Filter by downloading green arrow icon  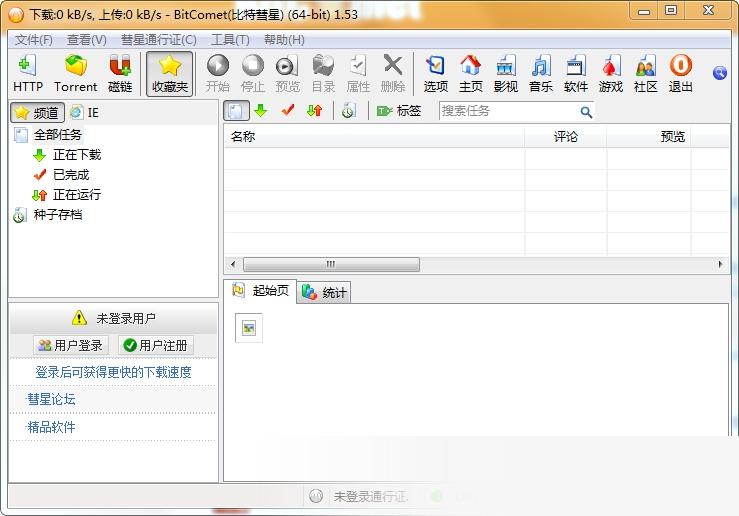coord(261,111)
